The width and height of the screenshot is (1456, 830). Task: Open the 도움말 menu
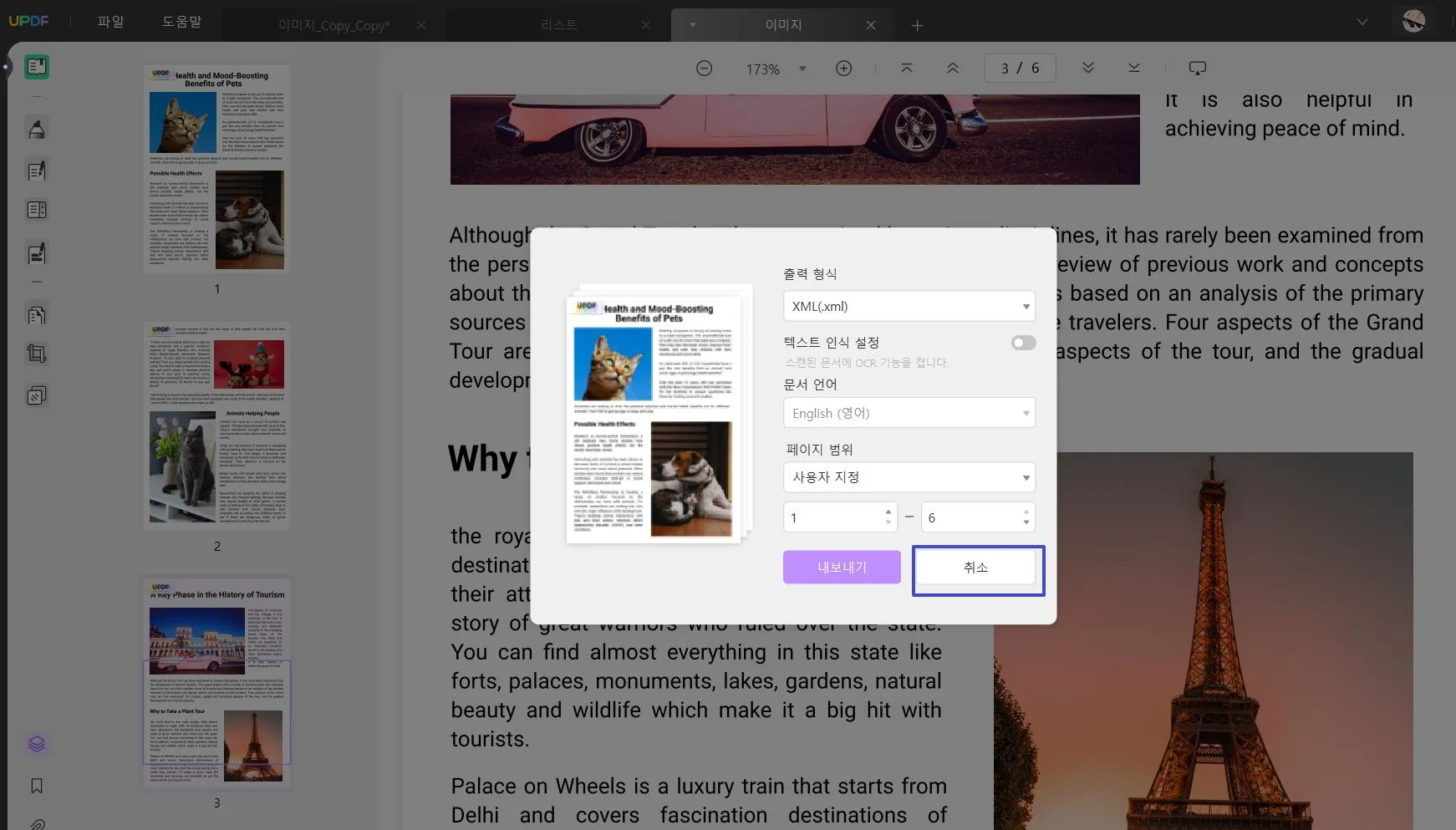pos(182,22)
